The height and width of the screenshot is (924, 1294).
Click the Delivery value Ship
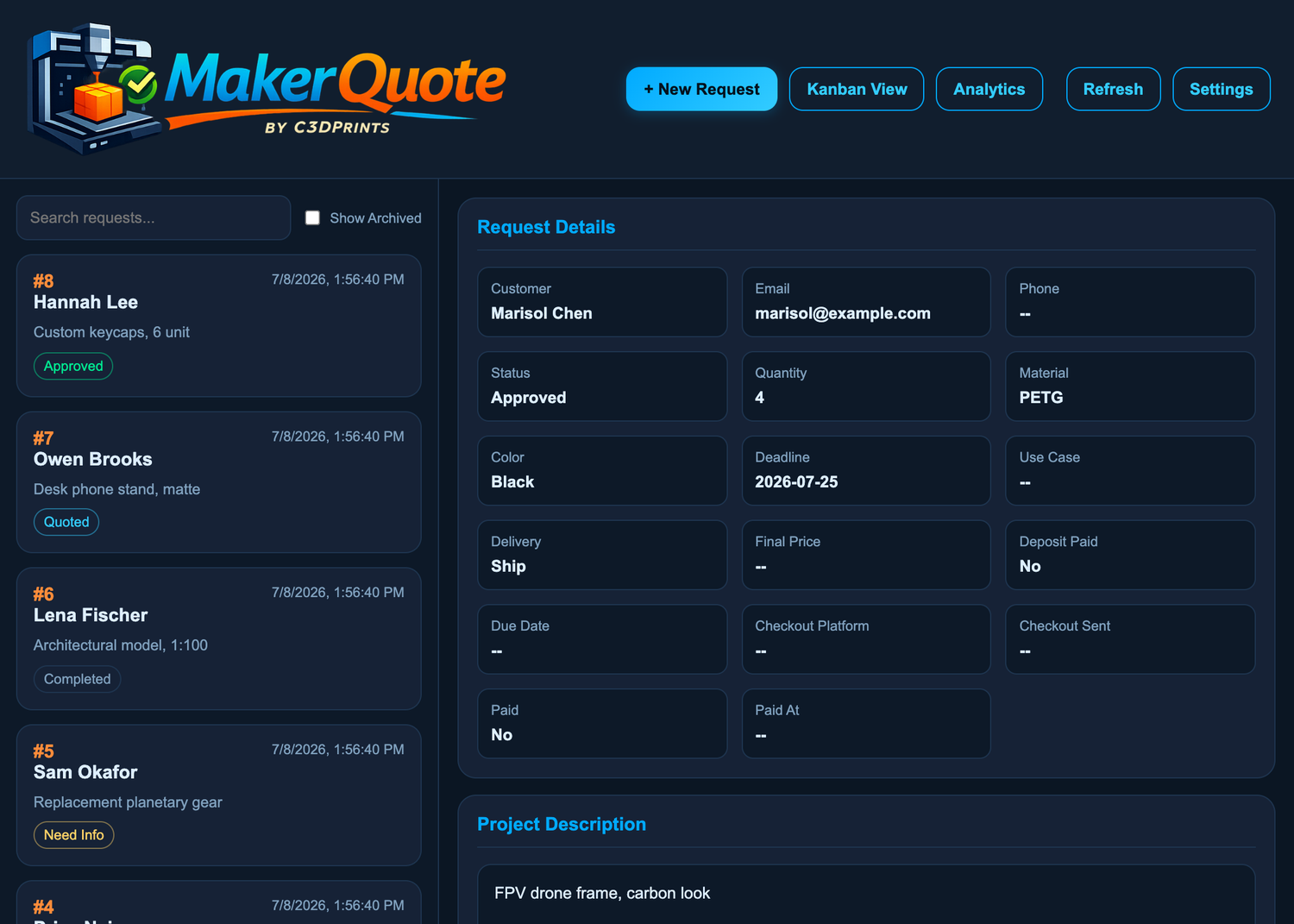(508, 567)
